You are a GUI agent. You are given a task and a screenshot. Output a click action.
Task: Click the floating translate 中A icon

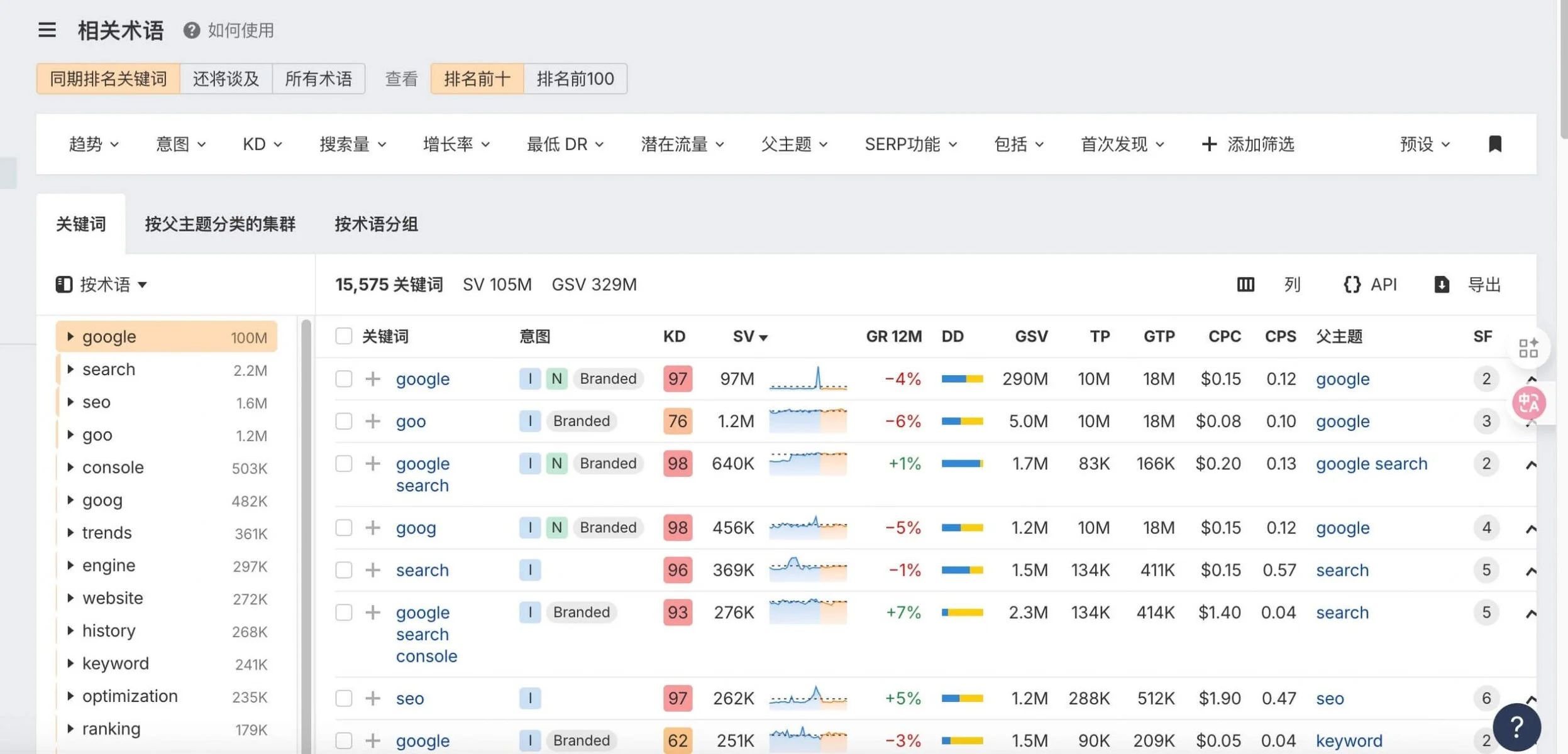point(1530,403)
